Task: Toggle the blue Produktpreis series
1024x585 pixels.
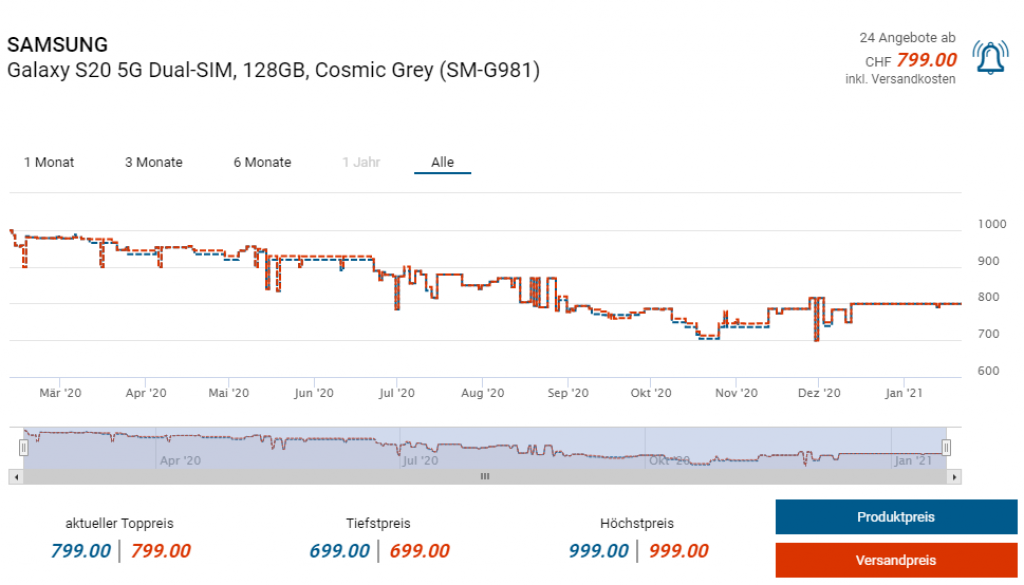Action: tap(895, 517)
